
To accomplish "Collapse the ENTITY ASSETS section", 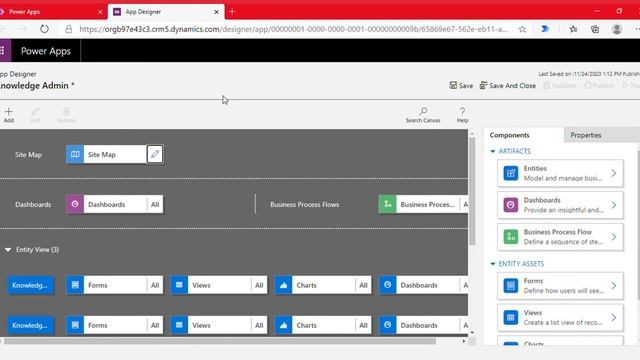I will [493, 264].
